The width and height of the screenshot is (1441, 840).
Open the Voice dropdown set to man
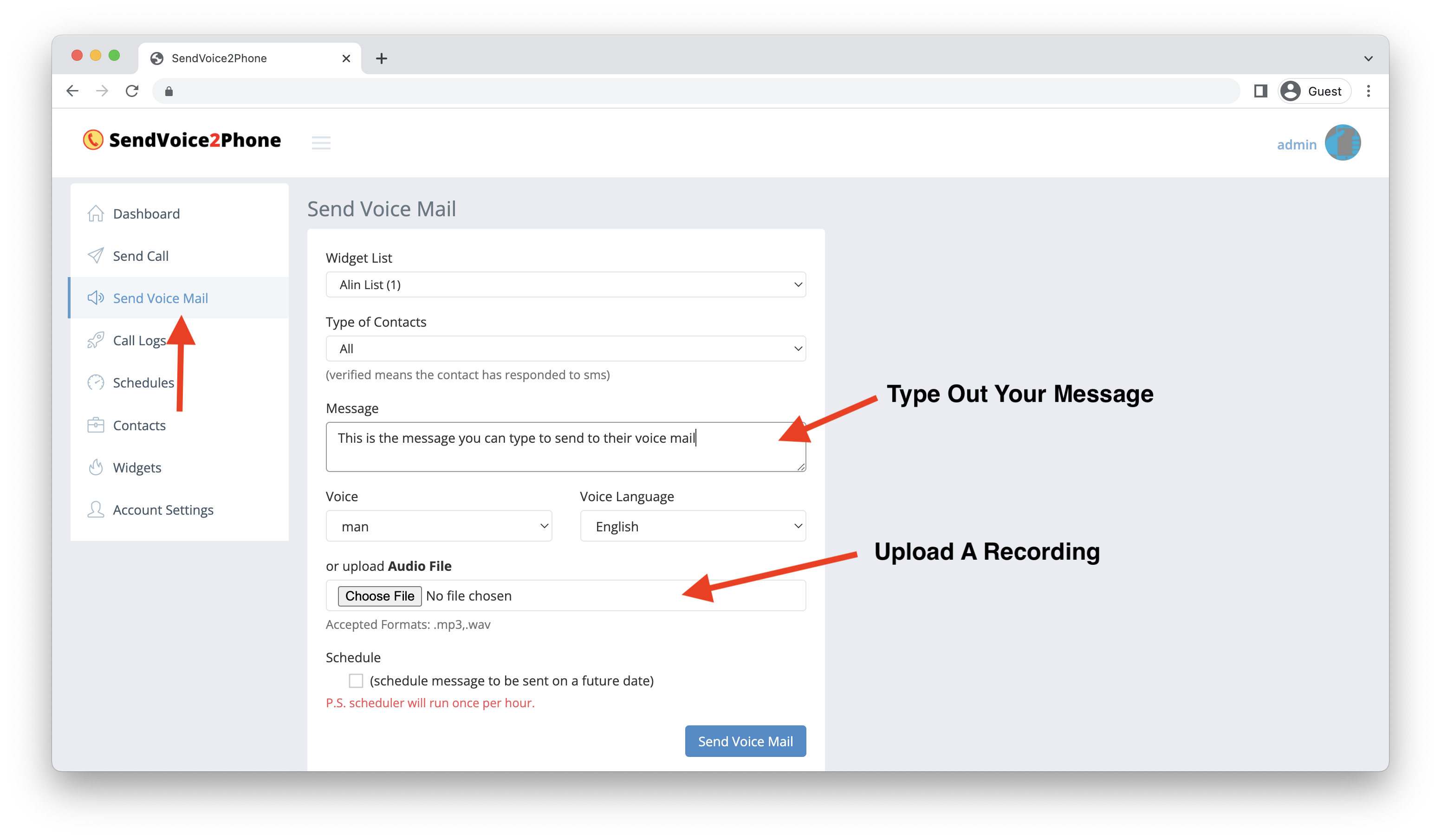[439, 526]
